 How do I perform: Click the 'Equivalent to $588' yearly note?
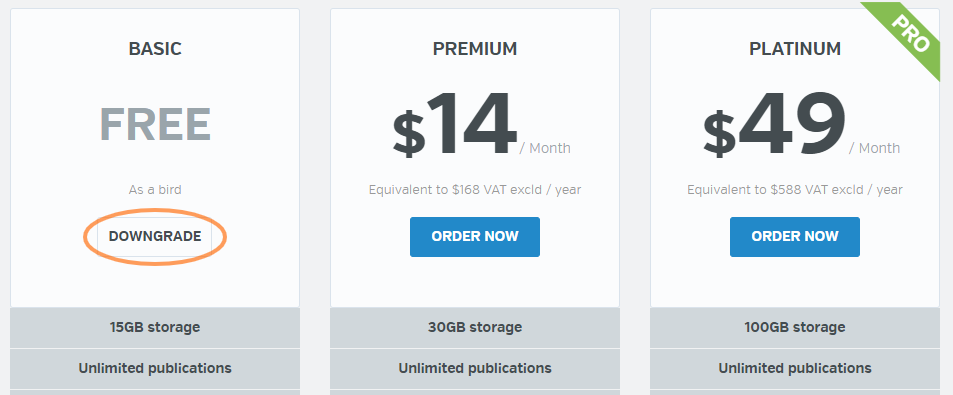pos(794,190)
